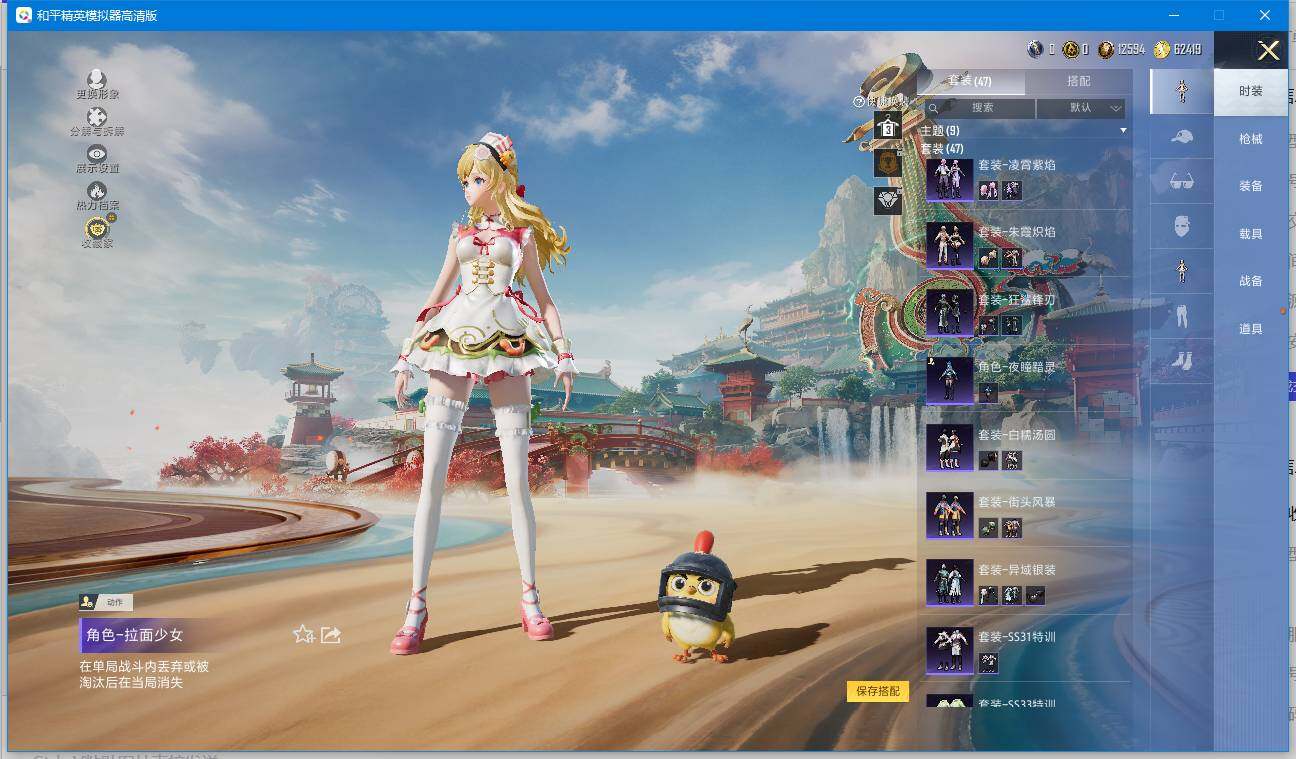Select the 套装-狂猛锋刃 outfit thumbnail
The height and width of the screenshot is (759, 1296).
coord(949,313)
